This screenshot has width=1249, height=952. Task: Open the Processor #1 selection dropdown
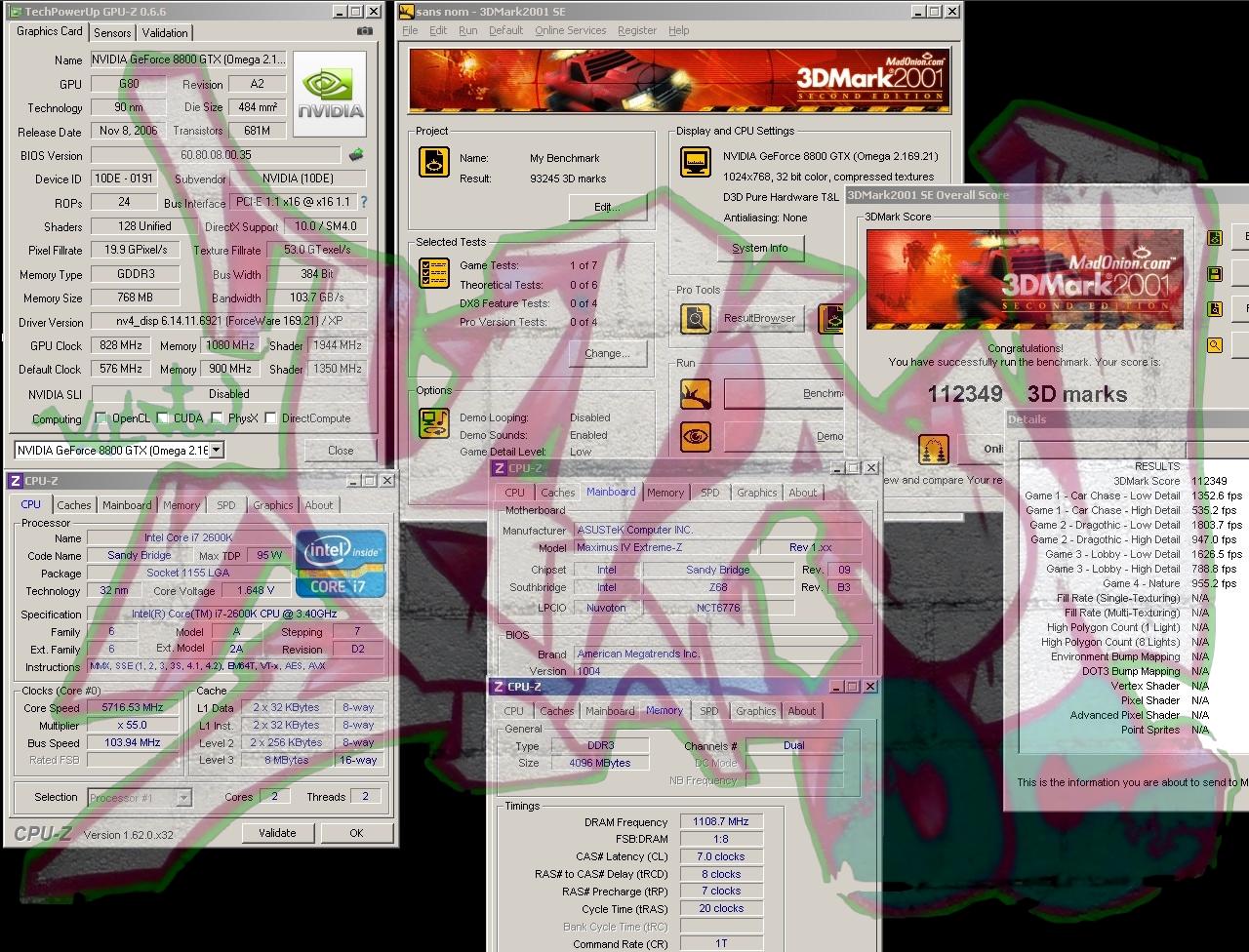[x=183, y=798]
